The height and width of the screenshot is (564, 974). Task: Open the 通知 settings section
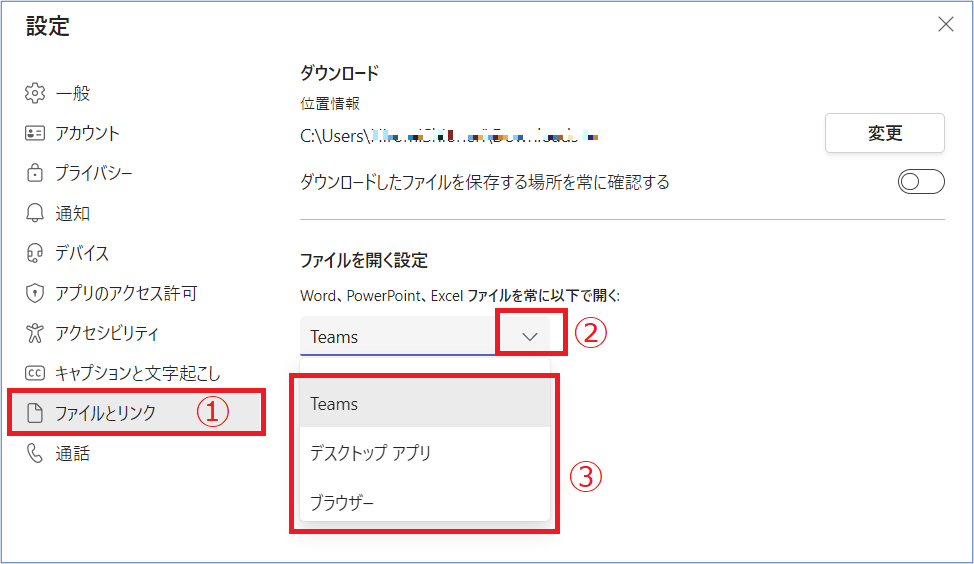[73, 213]
